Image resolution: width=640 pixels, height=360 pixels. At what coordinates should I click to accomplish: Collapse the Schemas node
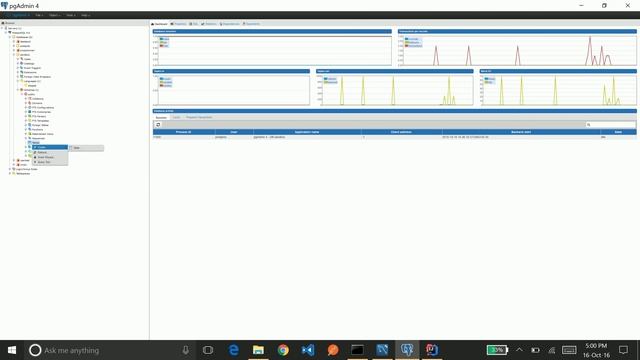tap(18, 90)
